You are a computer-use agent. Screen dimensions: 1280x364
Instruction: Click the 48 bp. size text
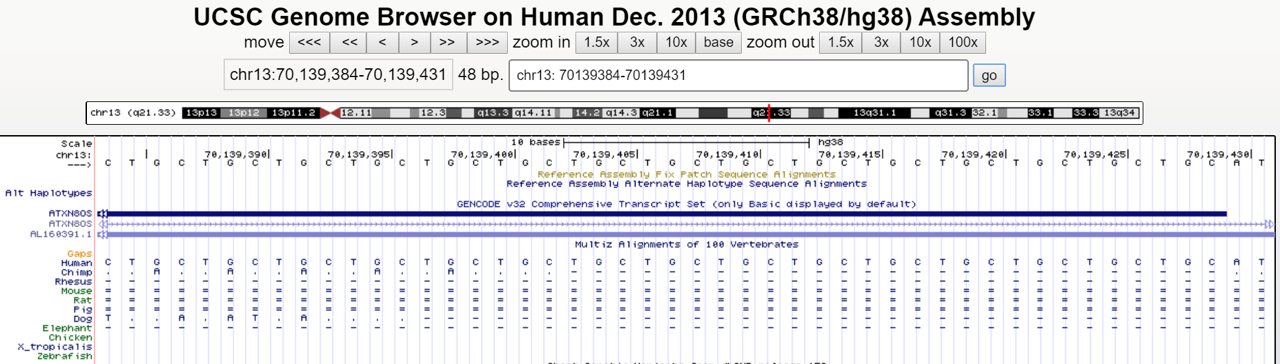click(480, 75)
